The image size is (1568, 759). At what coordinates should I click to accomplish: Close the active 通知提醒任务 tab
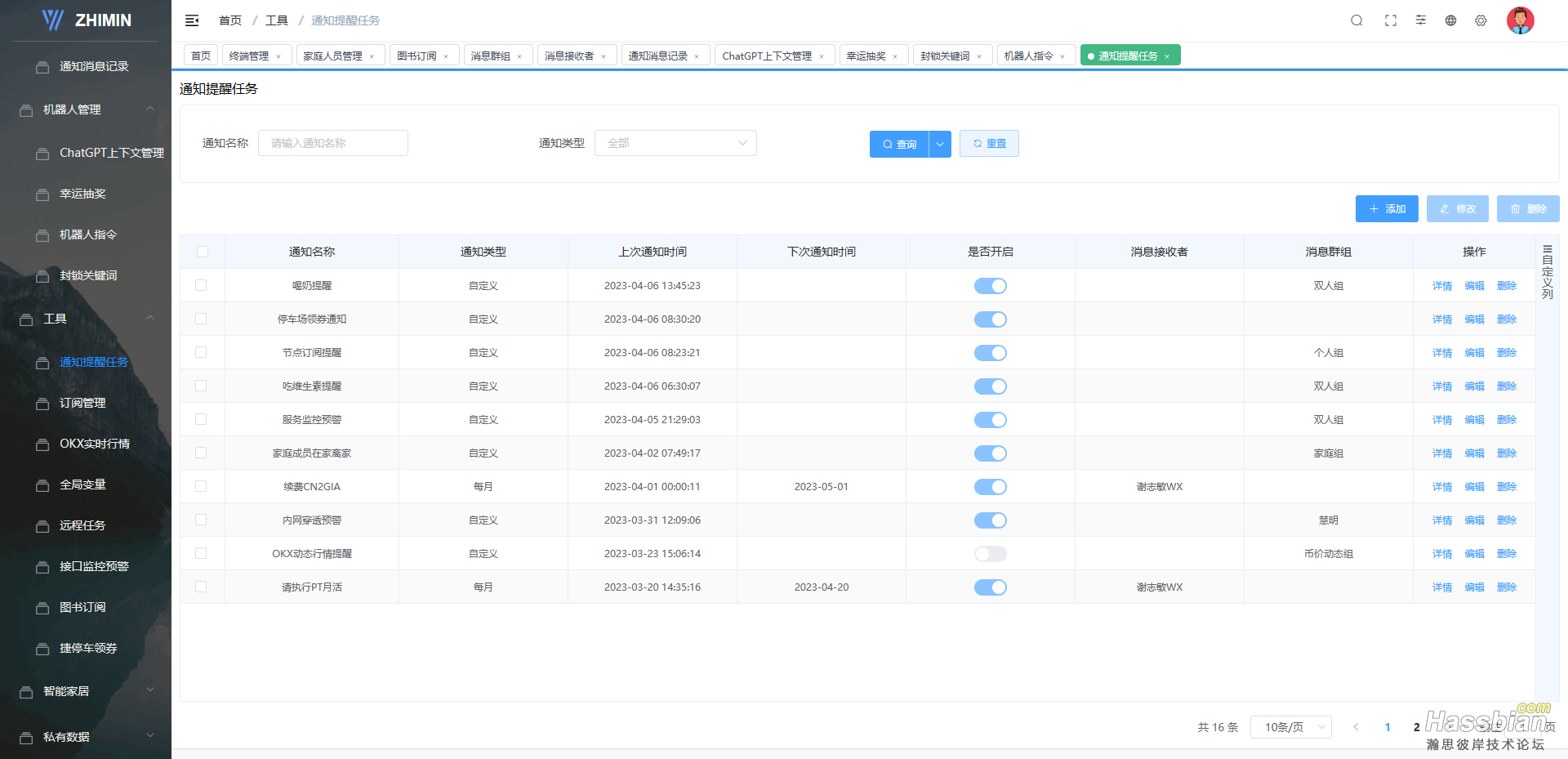point(1167,56)
